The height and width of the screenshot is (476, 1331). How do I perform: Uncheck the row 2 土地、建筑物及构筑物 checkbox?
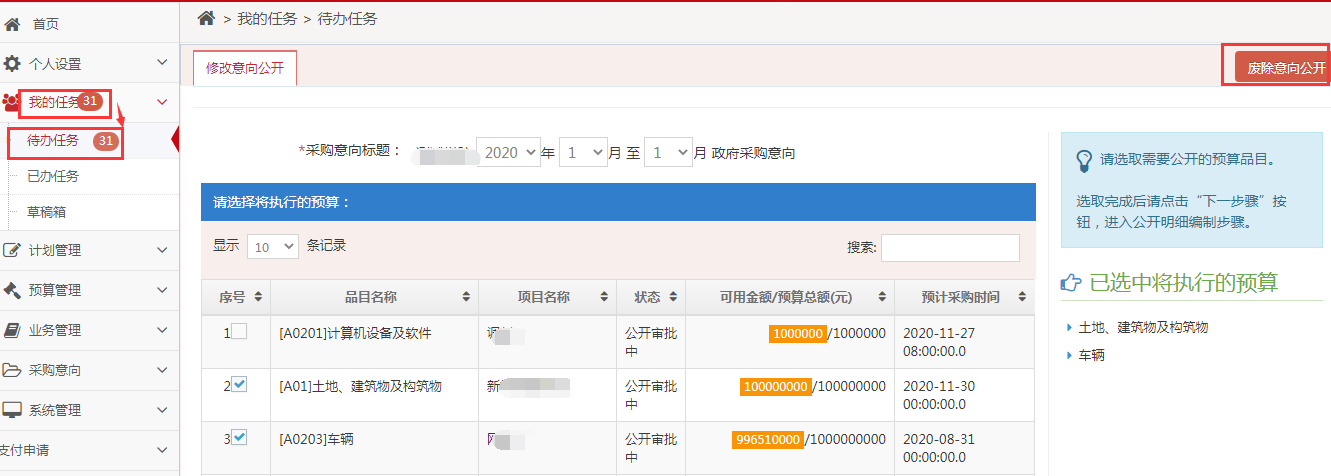(x=239, y=385)
